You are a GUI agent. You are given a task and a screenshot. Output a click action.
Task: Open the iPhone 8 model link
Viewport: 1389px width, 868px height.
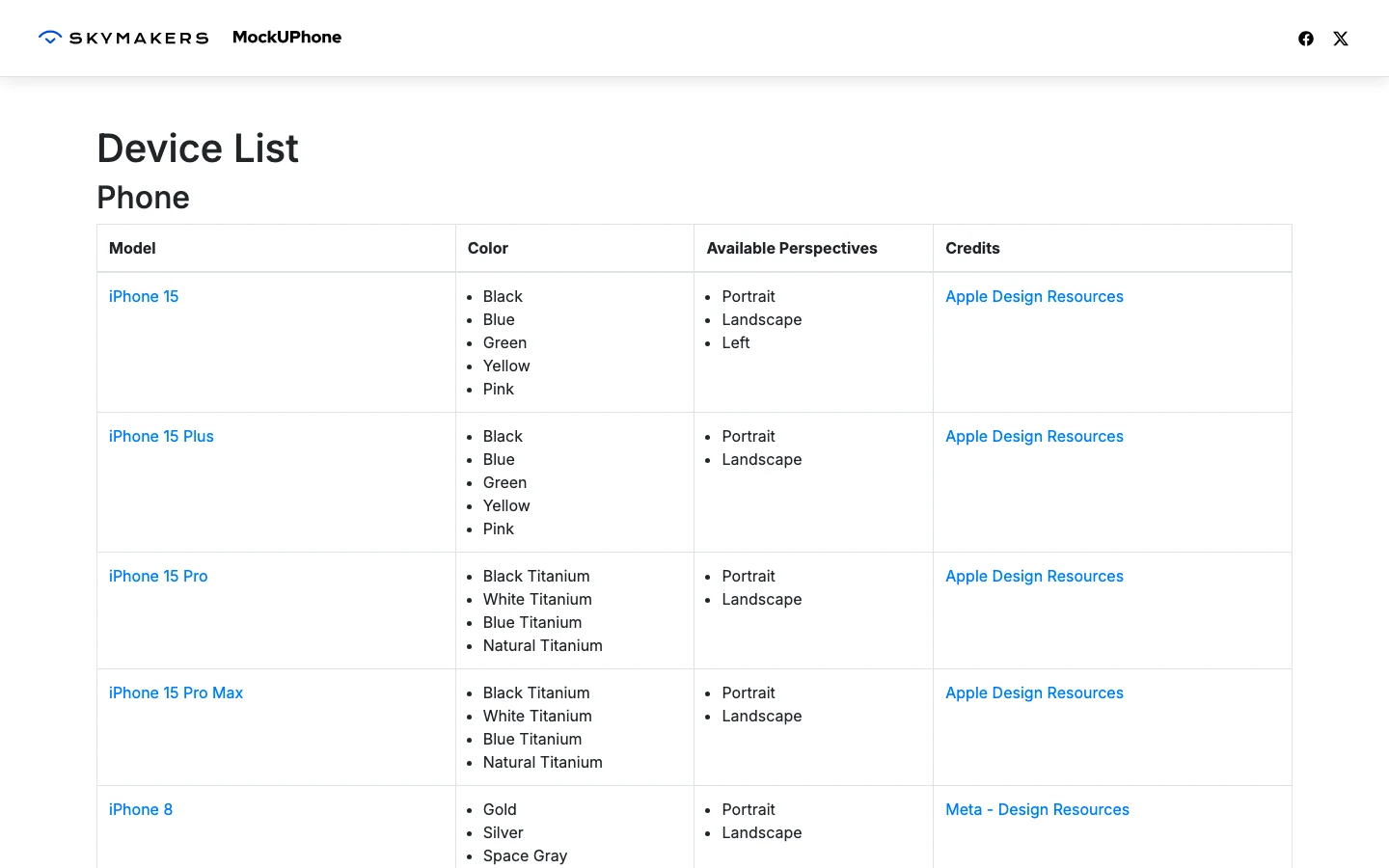coord(141,809)
